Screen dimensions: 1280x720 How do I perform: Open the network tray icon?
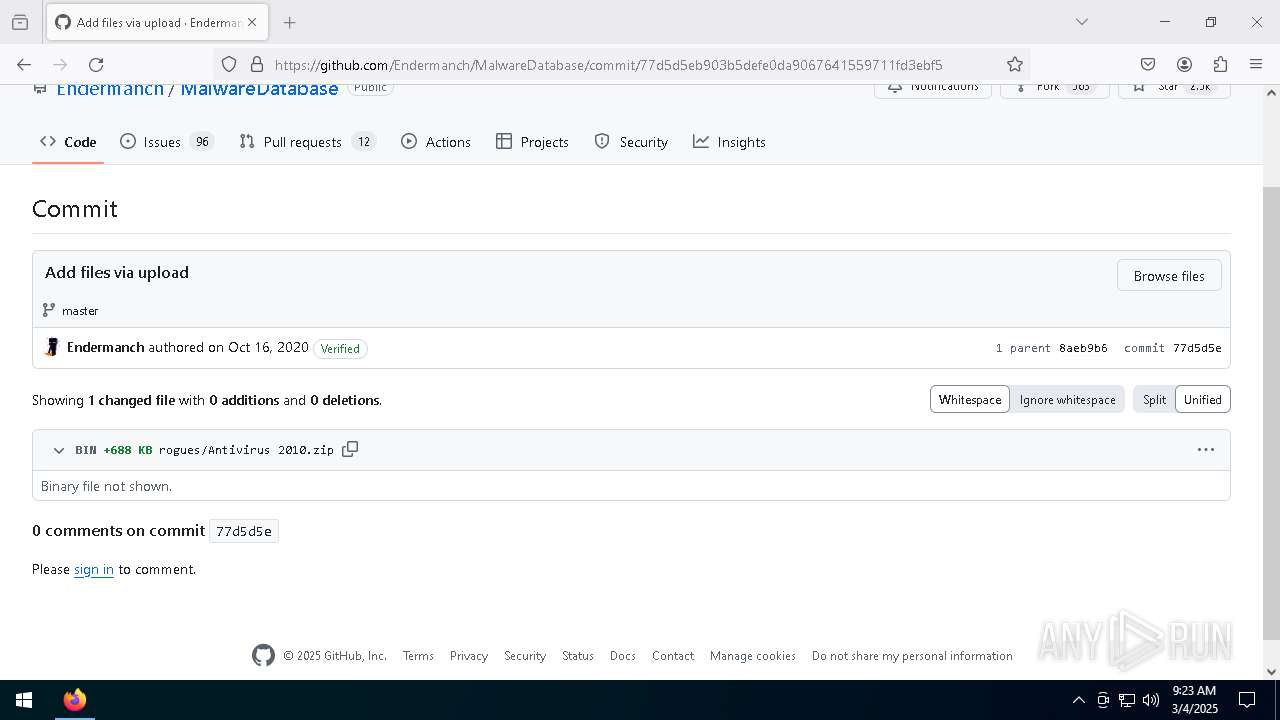pos(1127,700)
